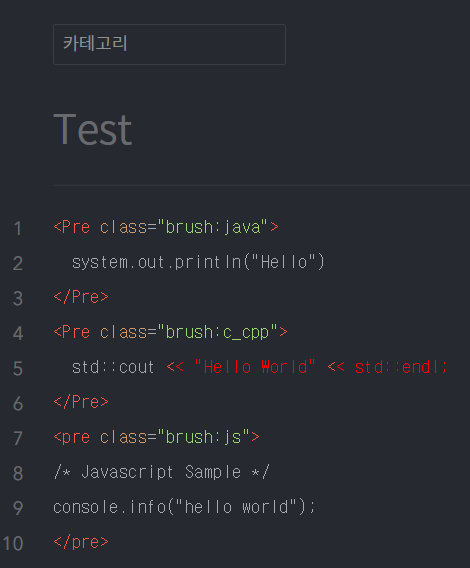Click the closing </pre> tag on line 10
Image resolution: width=470 pixels, height=568 pixels.
point(81,542)
